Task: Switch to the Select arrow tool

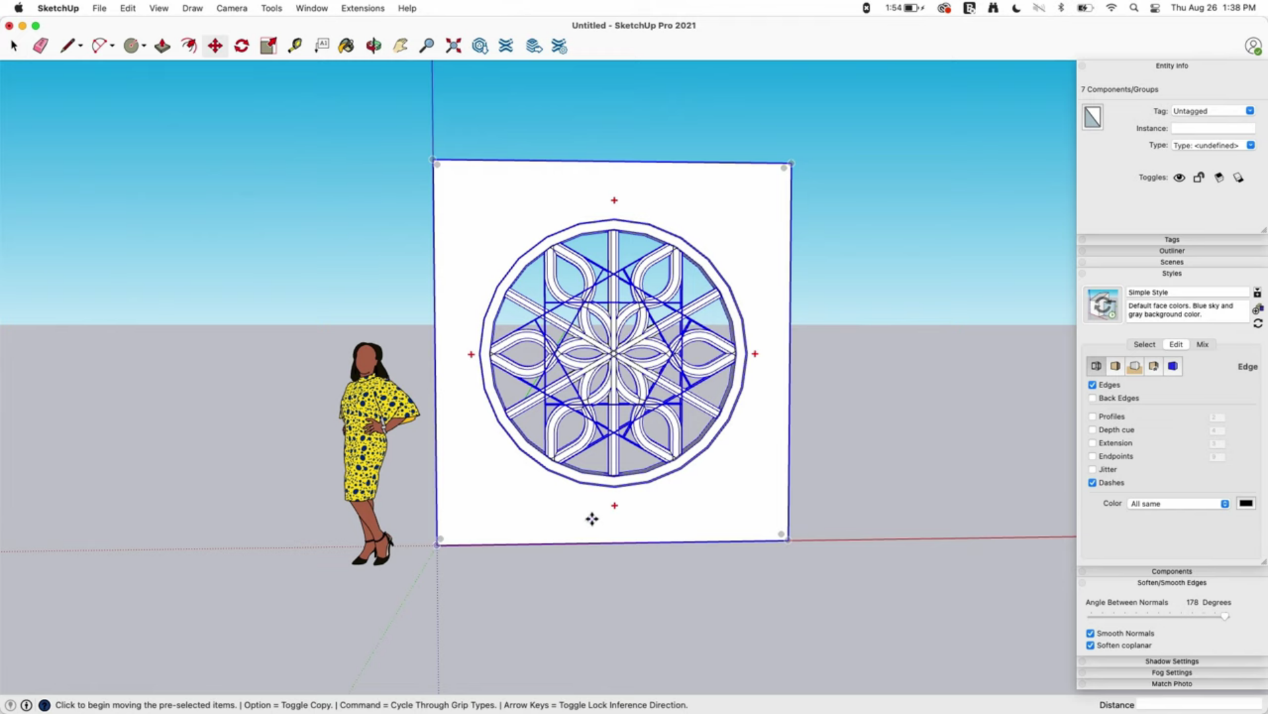Action: click(x=13, y=45)
